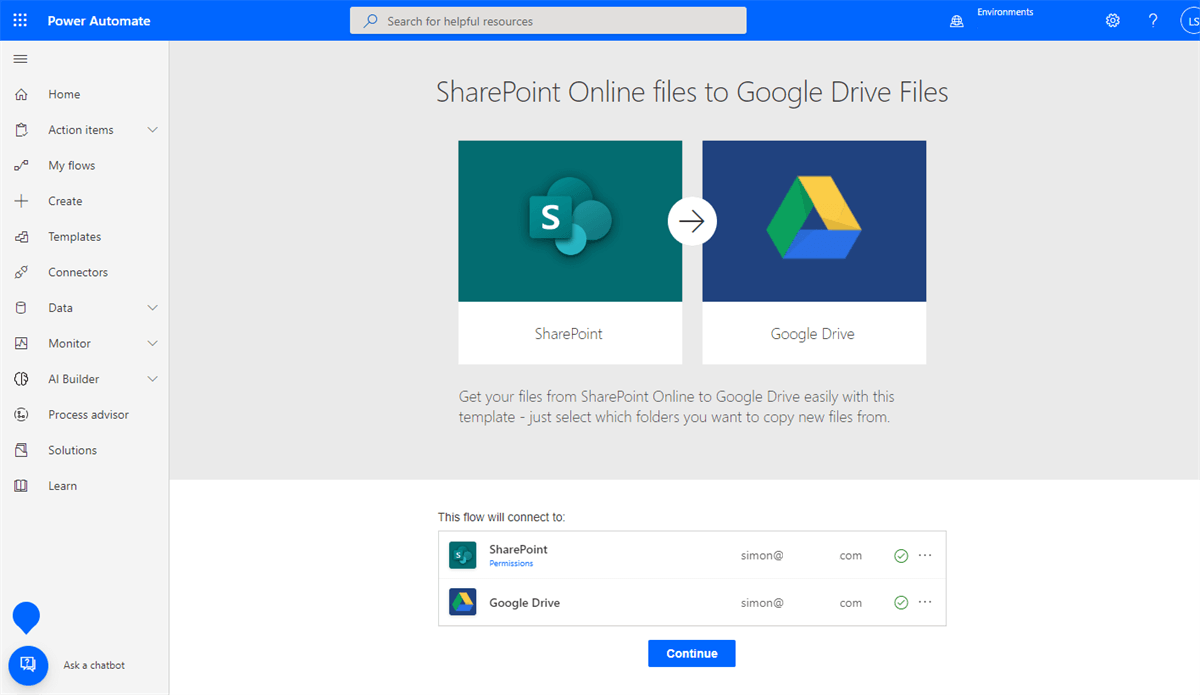The height and width of the screenshot is (695, 1200).
Task: Go to Home in navigation
Action: click(64, 94)
